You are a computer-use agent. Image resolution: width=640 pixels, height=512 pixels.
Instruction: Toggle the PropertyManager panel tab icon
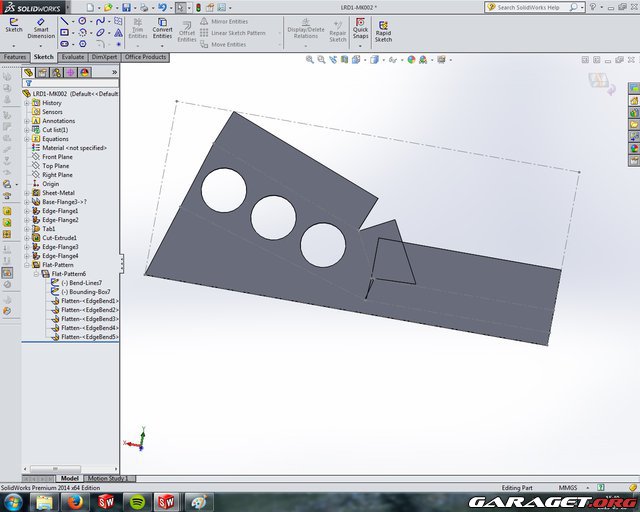[42, 72]
